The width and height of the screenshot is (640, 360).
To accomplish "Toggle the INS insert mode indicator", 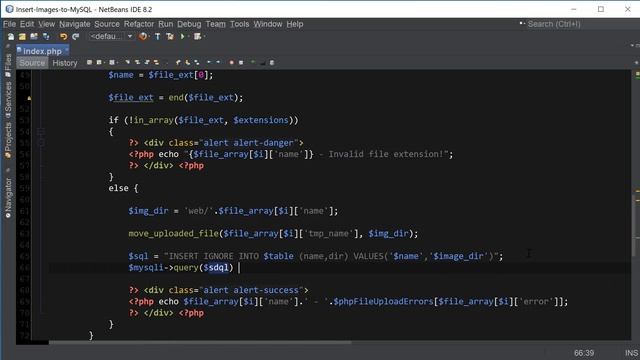I will (x=631, y=353).
